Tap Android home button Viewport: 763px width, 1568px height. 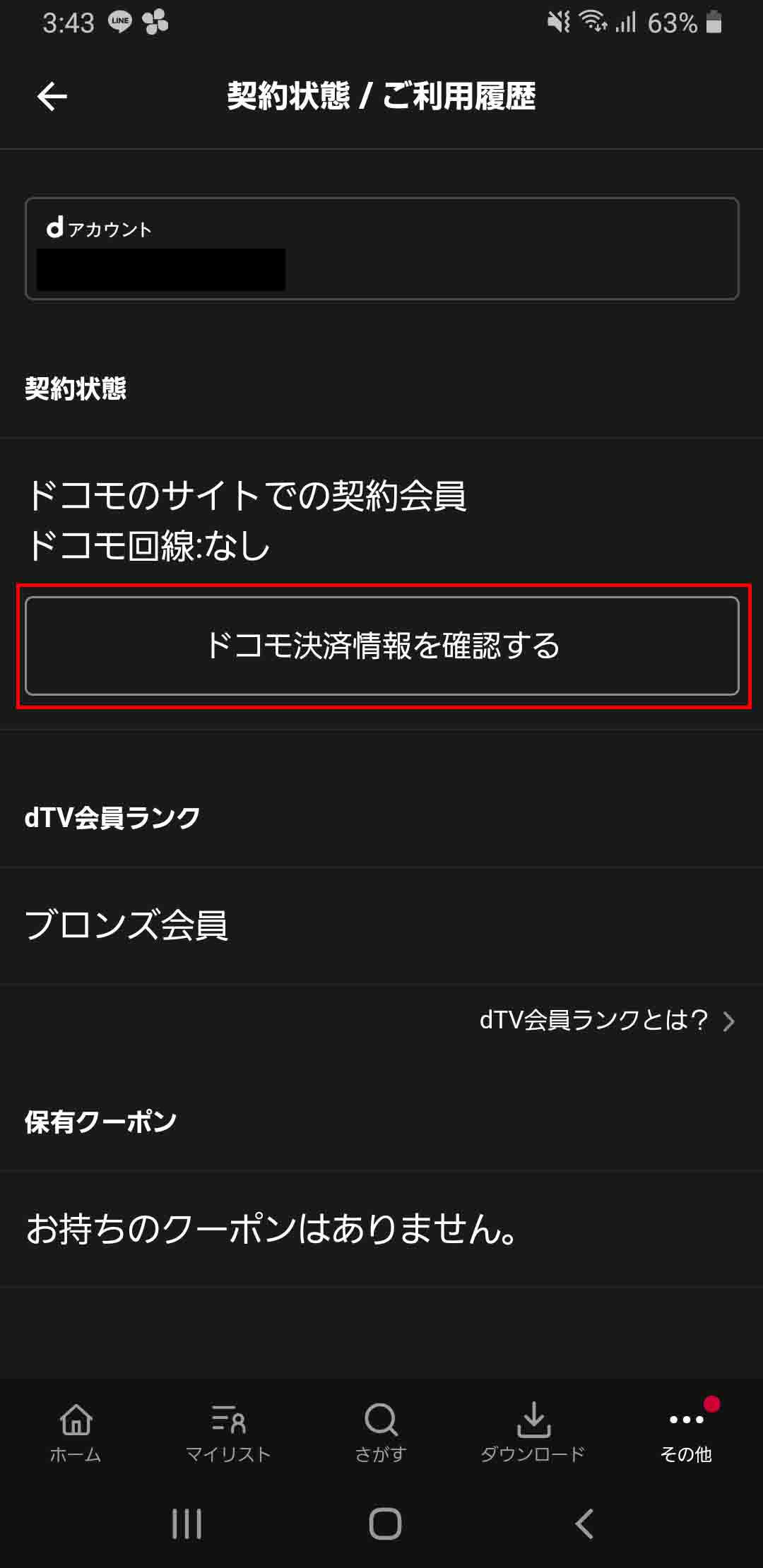[x=385, y=1524]
